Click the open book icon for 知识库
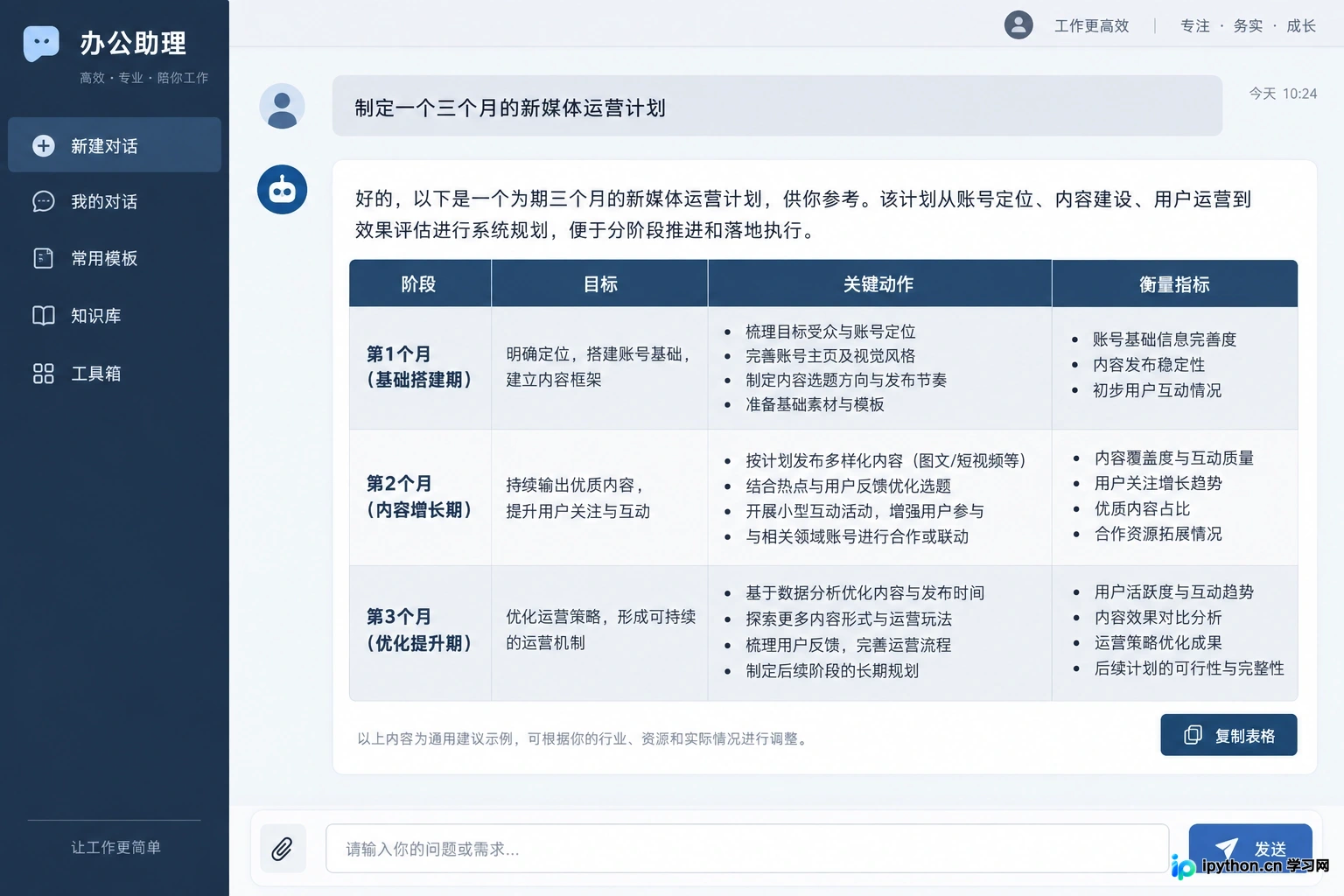The width and height of the screenshot is (1344, 896). [44, 316]
